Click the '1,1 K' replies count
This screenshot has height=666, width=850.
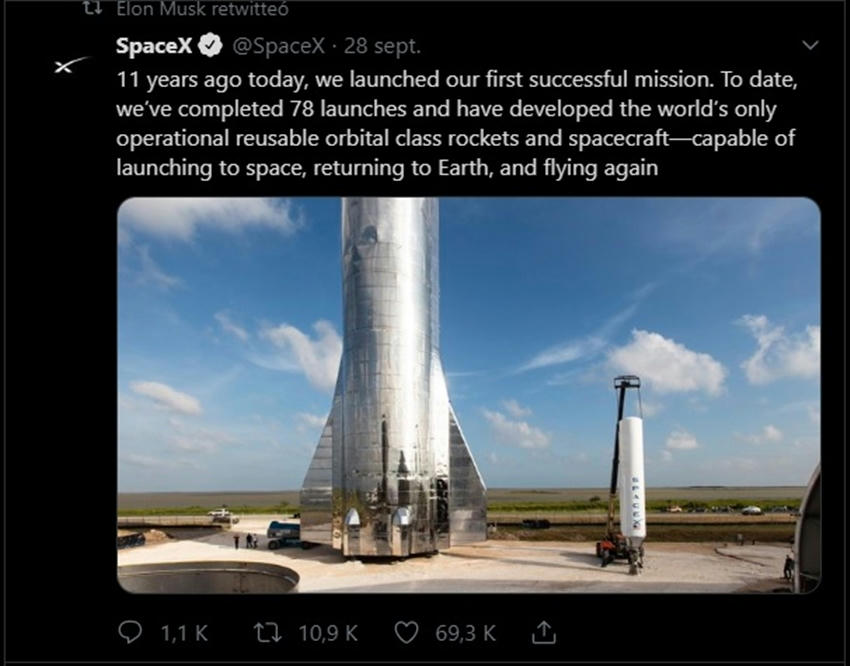click(x=184, y=631)
